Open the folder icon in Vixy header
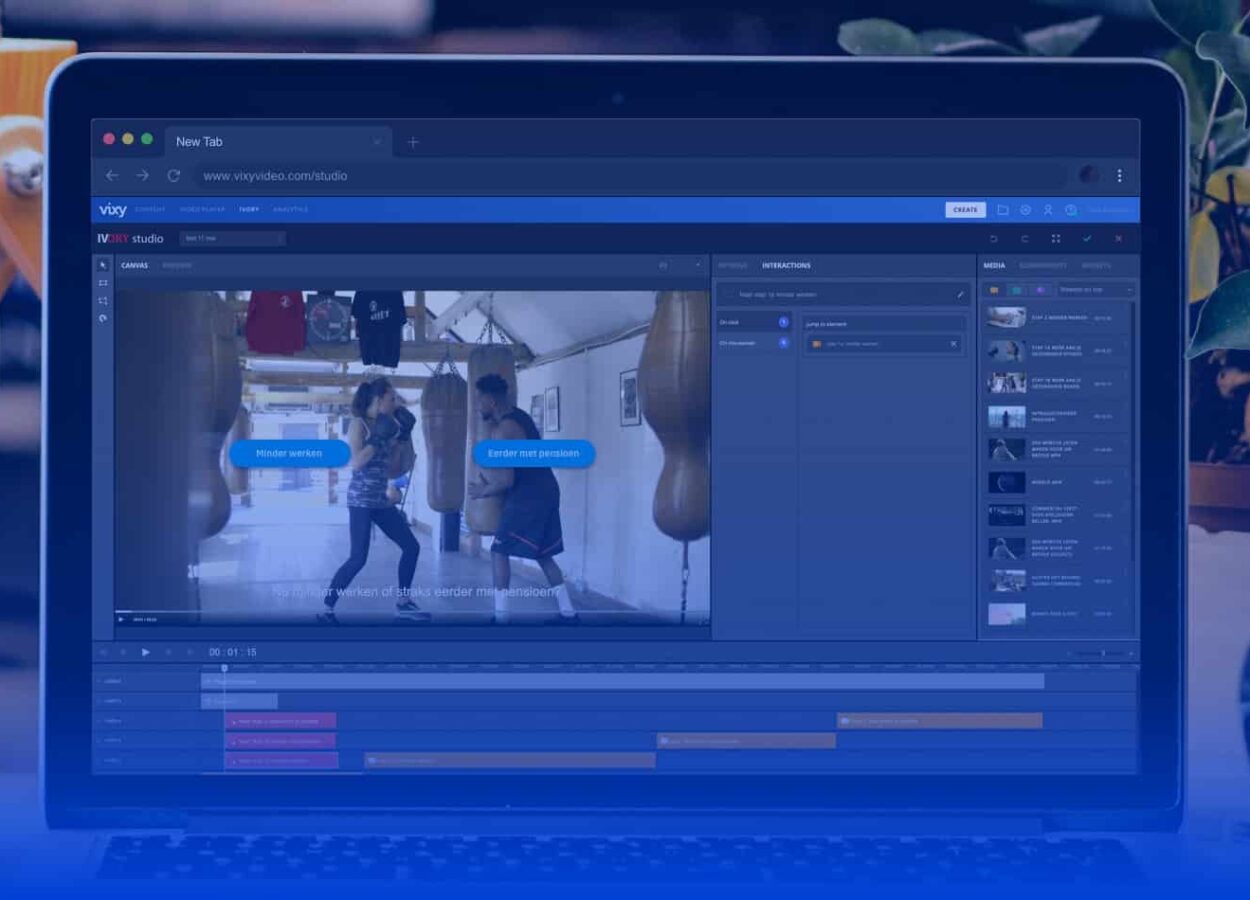Viewport: 1250px width, 900px height. [x=1003, y=210]
